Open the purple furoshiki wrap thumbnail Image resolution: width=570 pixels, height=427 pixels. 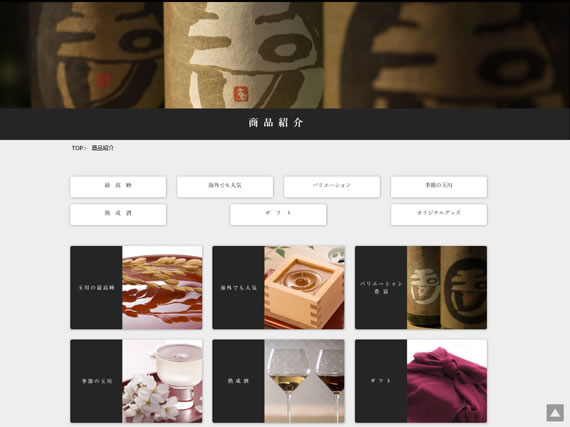click(x=447, y=381)
